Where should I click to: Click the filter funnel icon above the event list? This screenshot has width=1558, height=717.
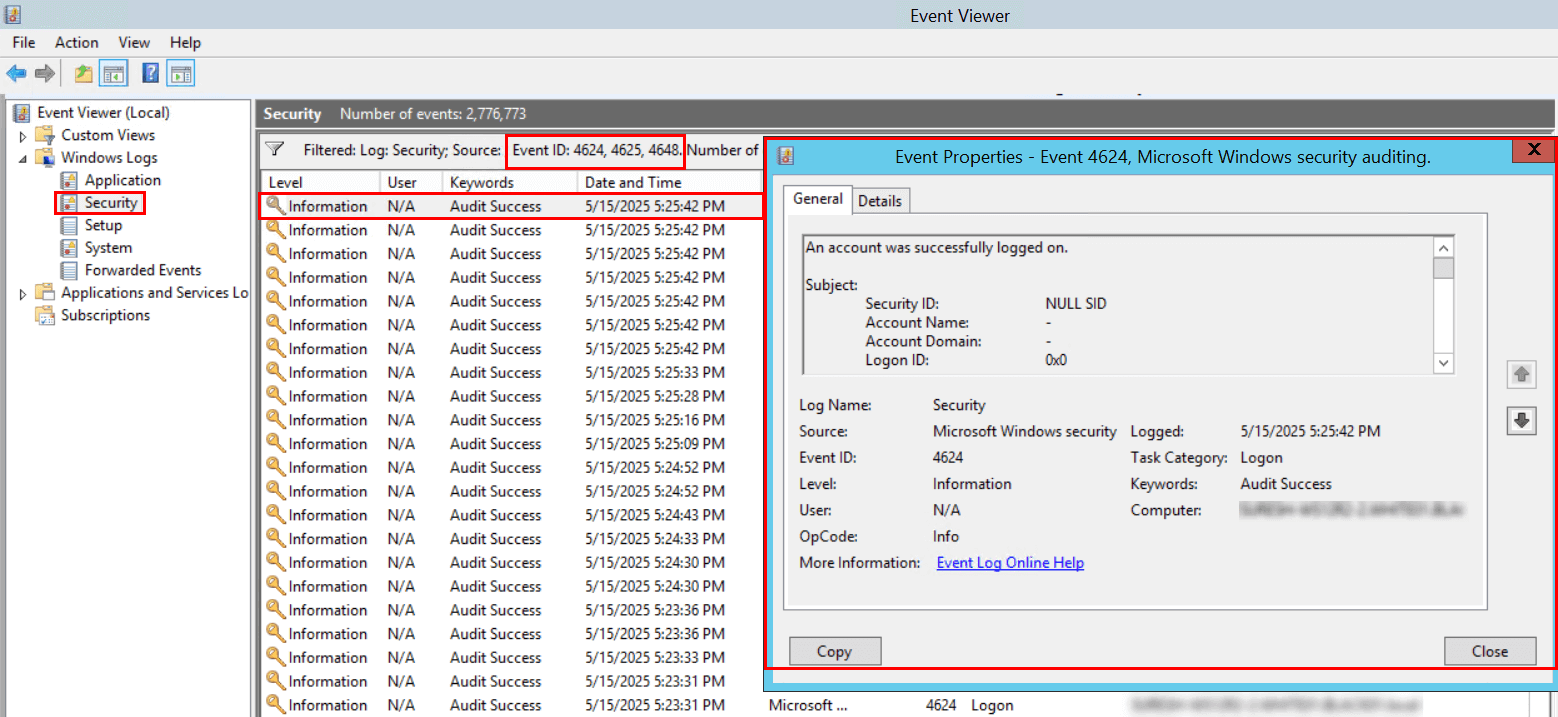click(x=272, y=150)
